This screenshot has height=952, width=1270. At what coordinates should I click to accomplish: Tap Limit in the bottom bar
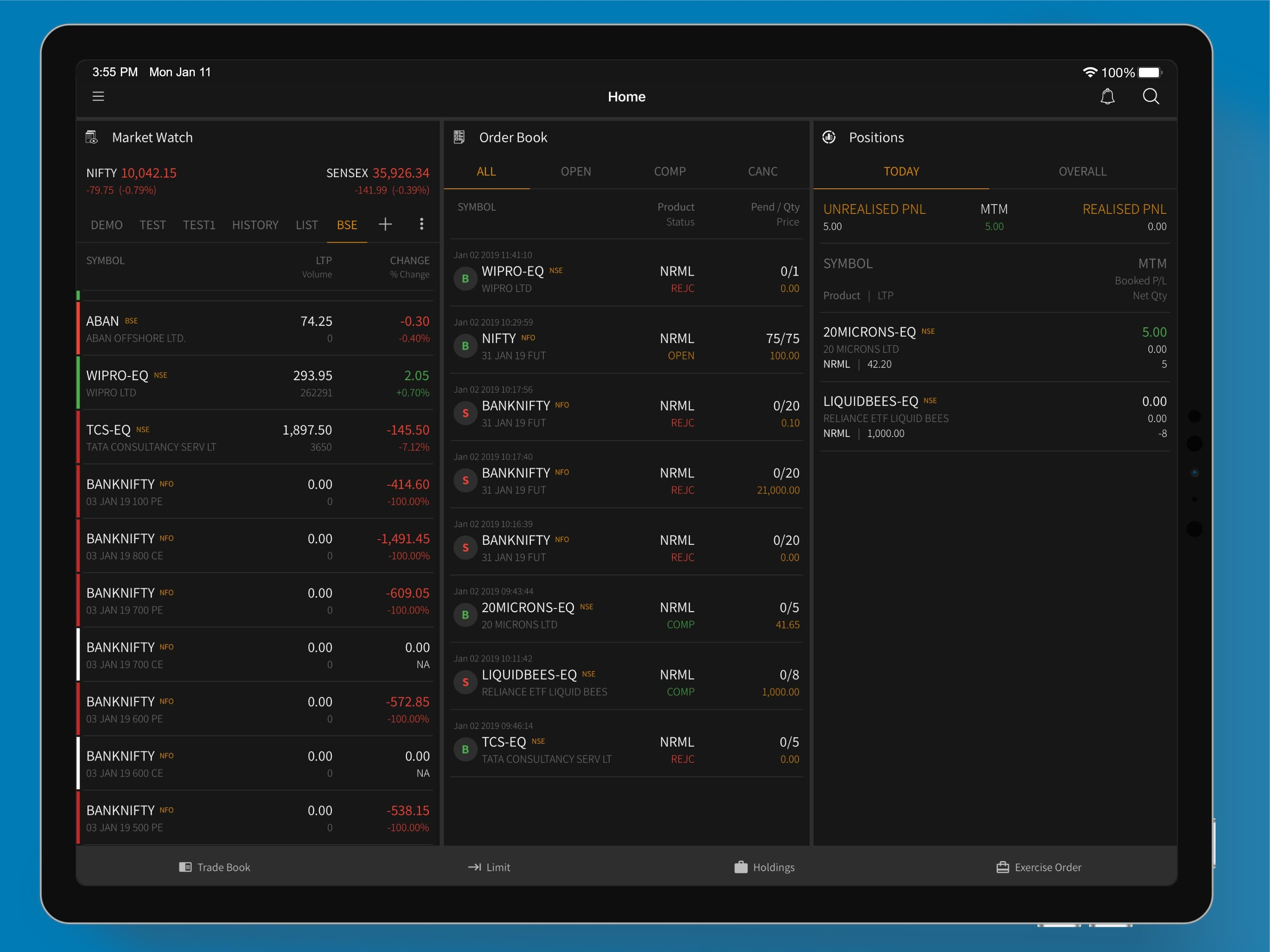[489, 867]
